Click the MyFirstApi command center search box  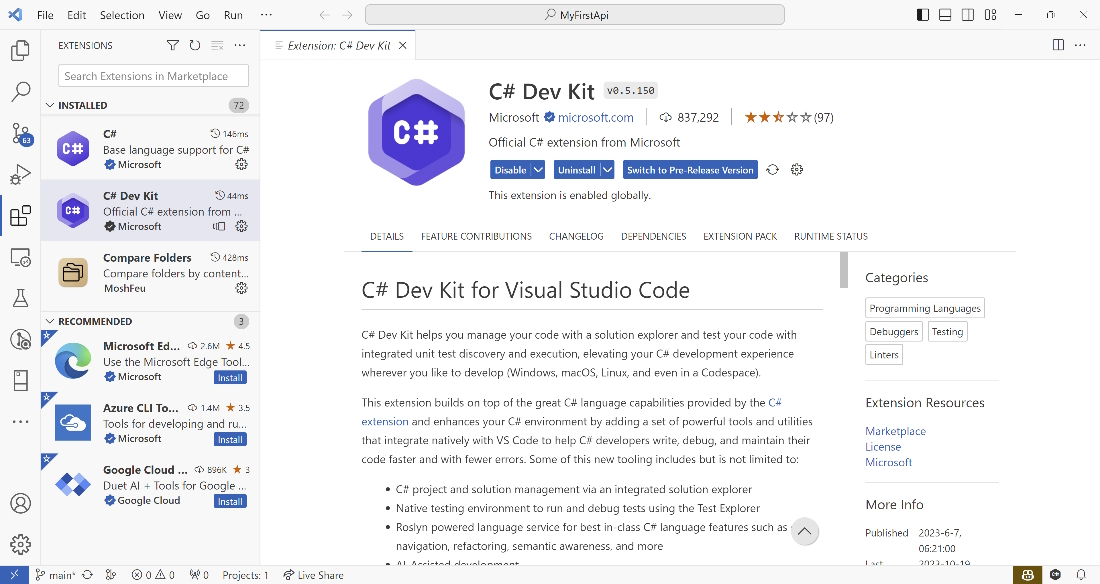(575, 15)
